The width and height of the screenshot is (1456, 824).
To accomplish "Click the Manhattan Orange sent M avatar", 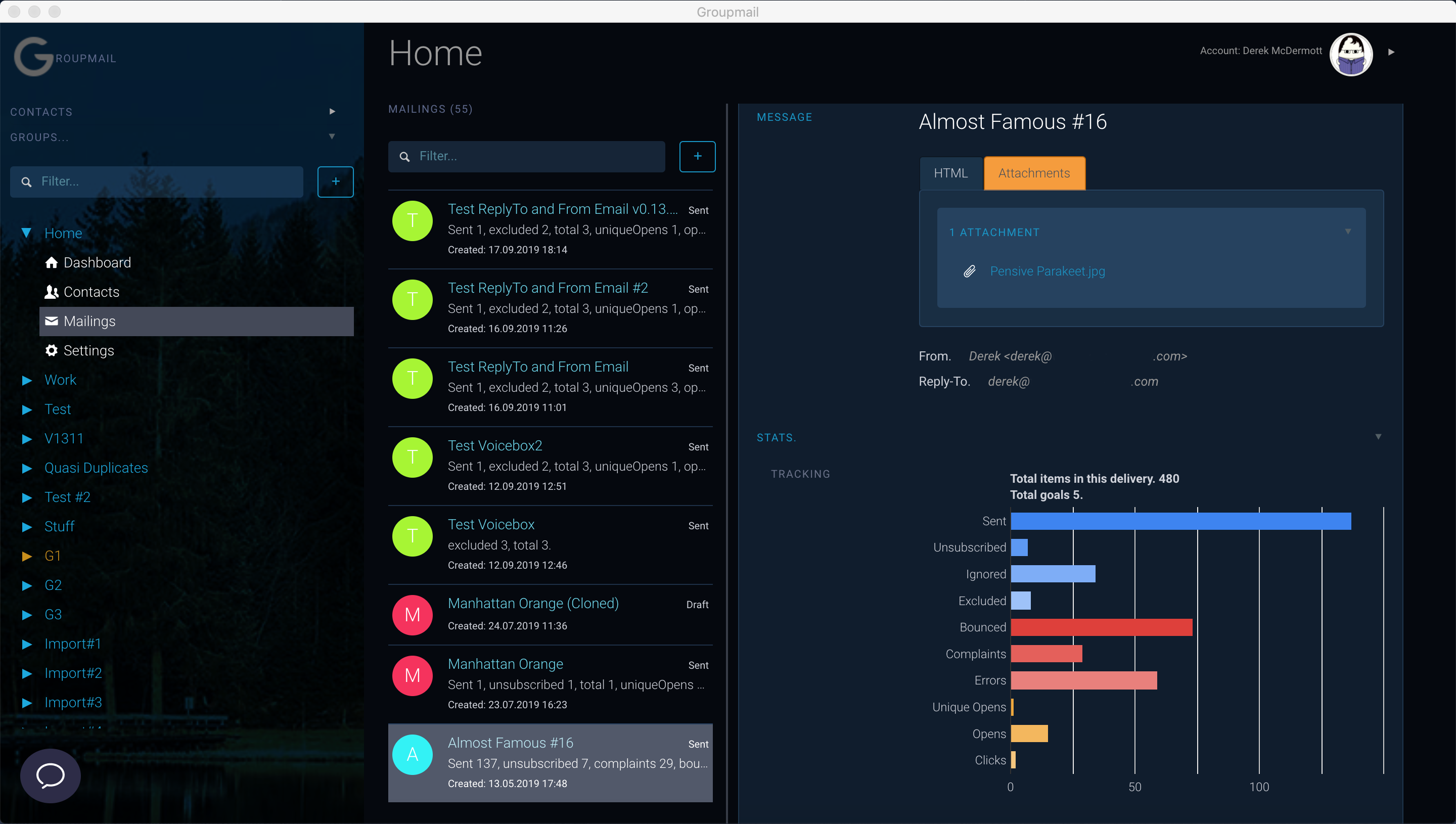I will pos(413,676).
